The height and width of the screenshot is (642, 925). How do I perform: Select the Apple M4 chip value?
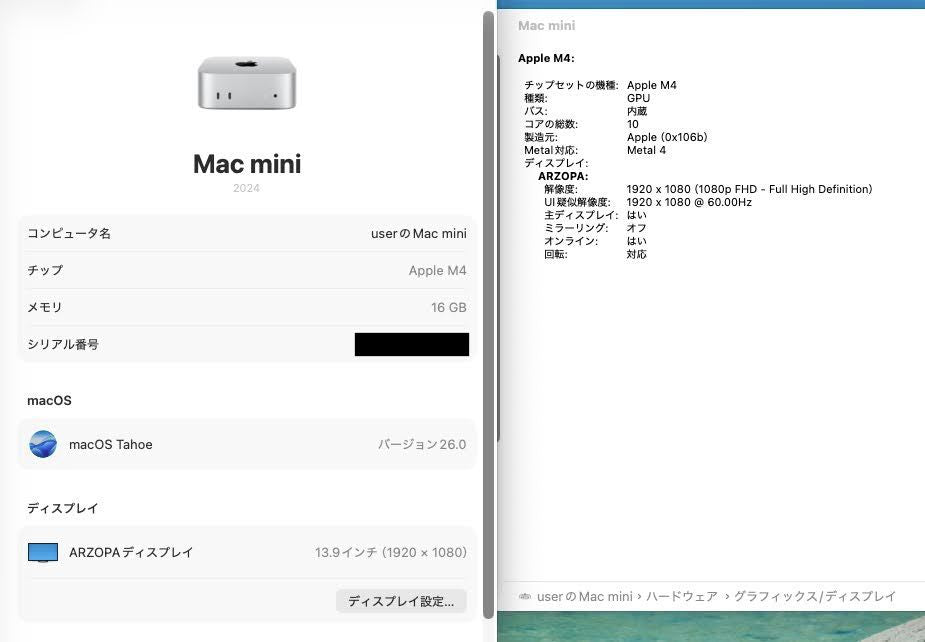coord(437,270)
